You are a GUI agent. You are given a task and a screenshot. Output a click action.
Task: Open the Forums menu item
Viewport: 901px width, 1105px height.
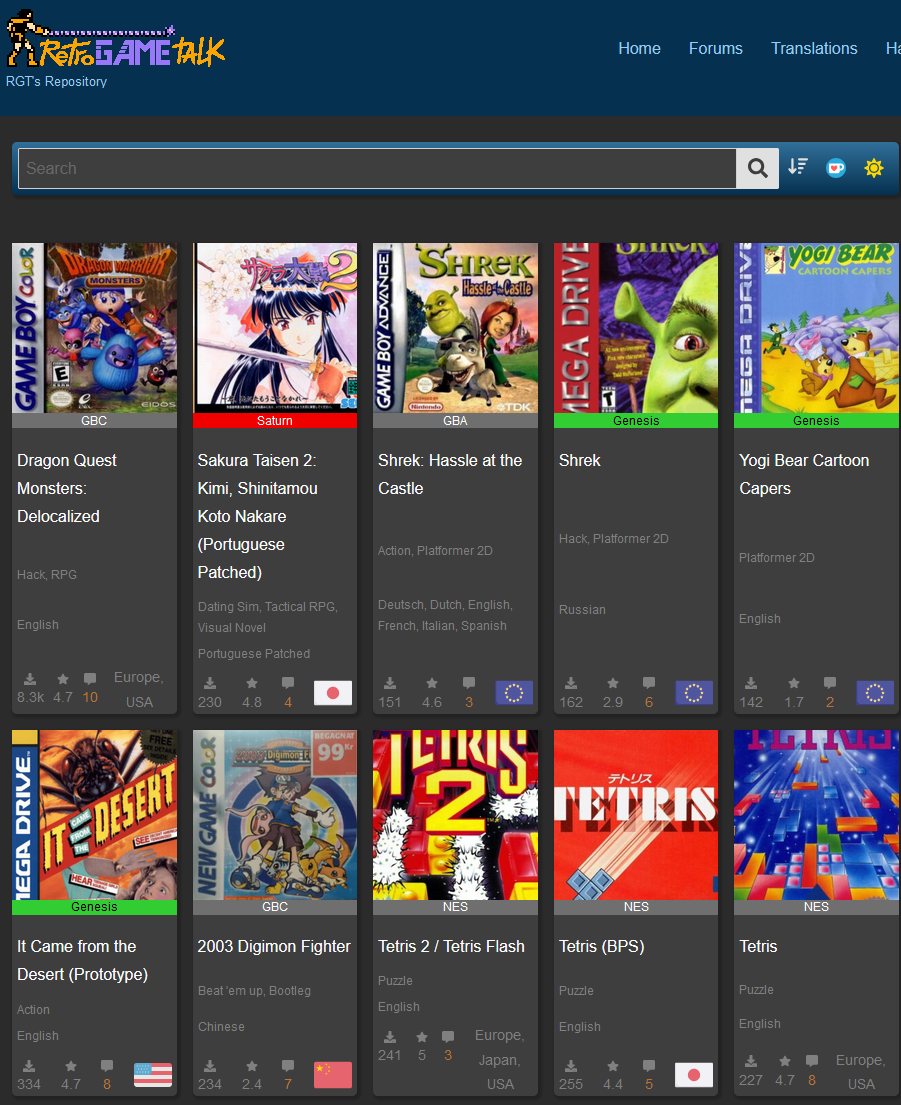[x=715, y=49]
